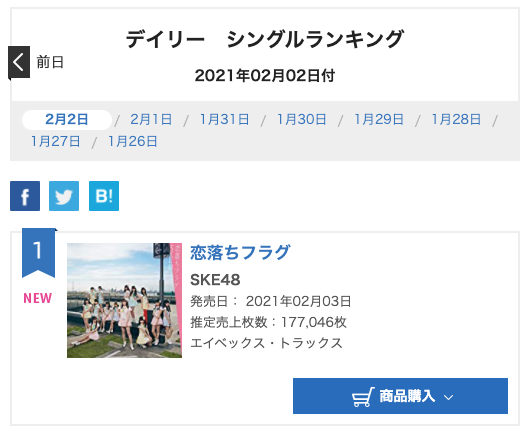Click the SKE48 artist name
Viewport: 527px width, 430px height.
pos(215,280)
